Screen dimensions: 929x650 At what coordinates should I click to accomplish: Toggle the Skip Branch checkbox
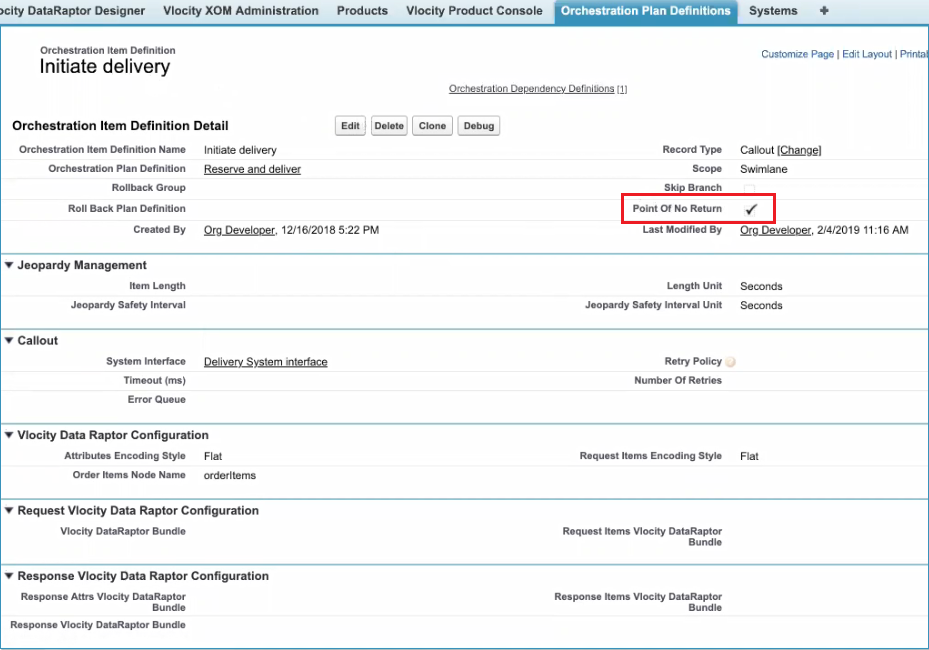pos(749,189)
